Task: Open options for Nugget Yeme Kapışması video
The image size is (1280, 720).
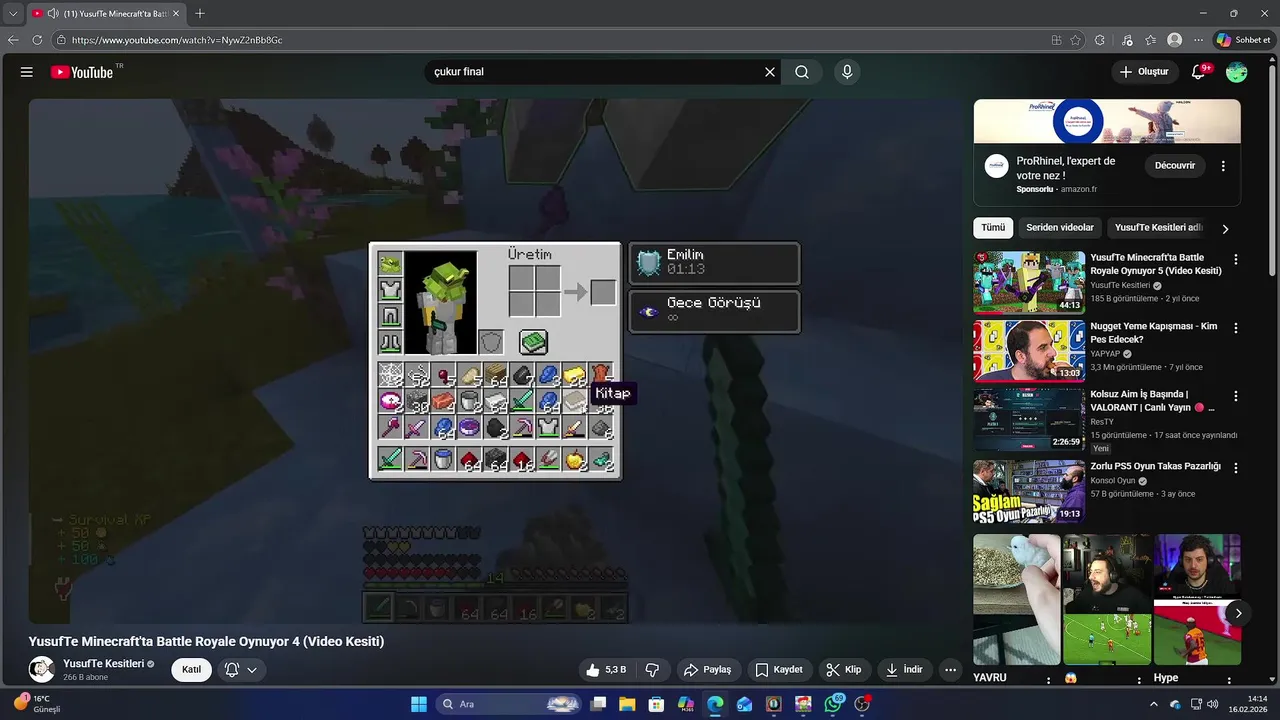Action: pyautogui.click(x=1236, y=328)
